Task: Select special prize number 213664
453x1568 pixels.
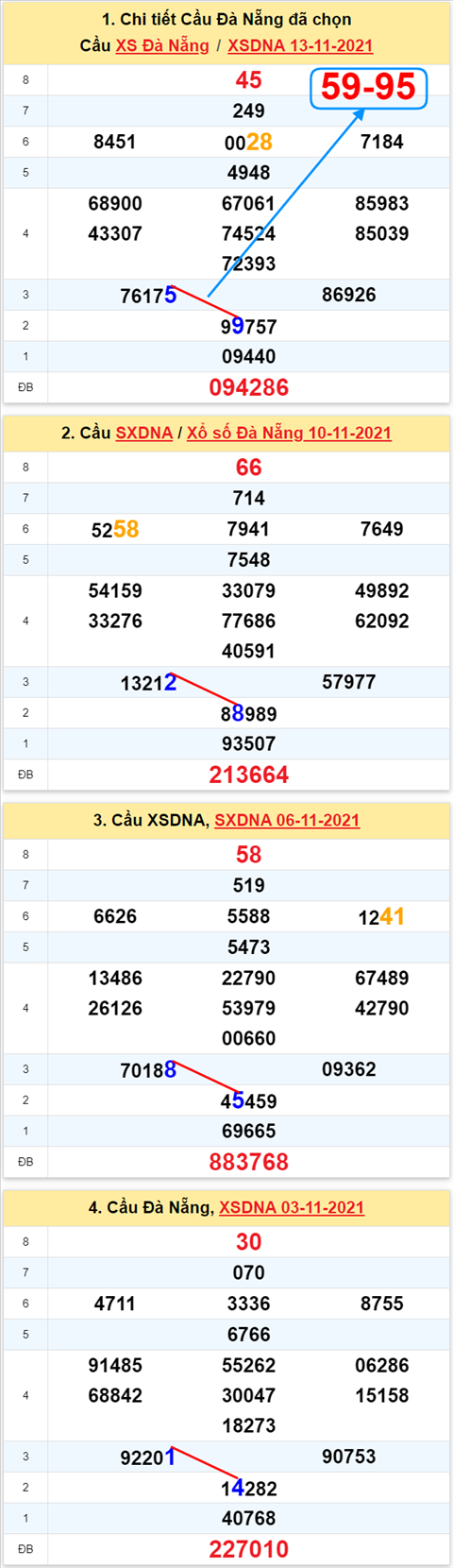Action: (249, 775)
